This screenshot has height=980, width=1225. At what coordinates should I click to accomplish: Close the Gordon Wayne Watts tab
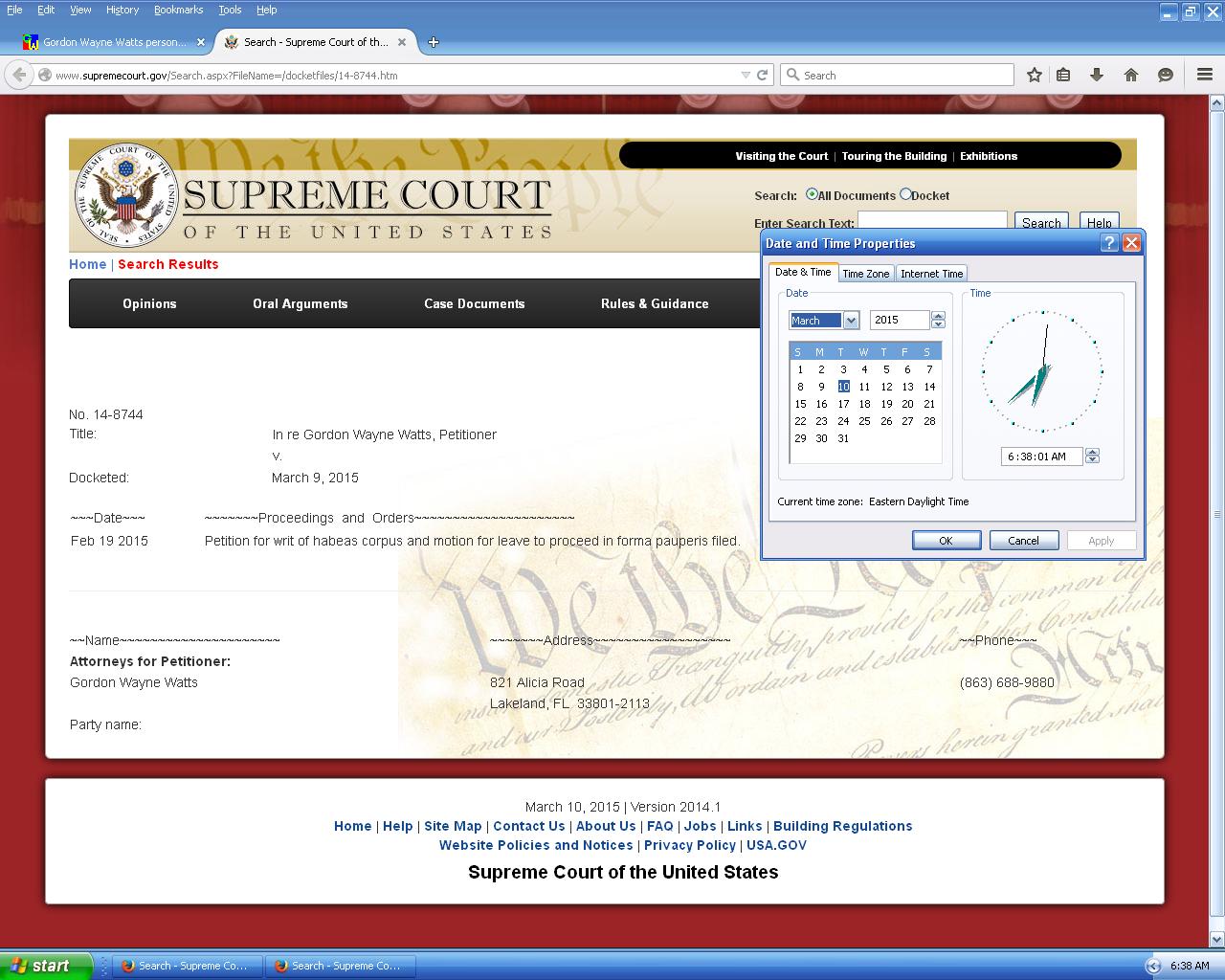[x=201, y=42]
